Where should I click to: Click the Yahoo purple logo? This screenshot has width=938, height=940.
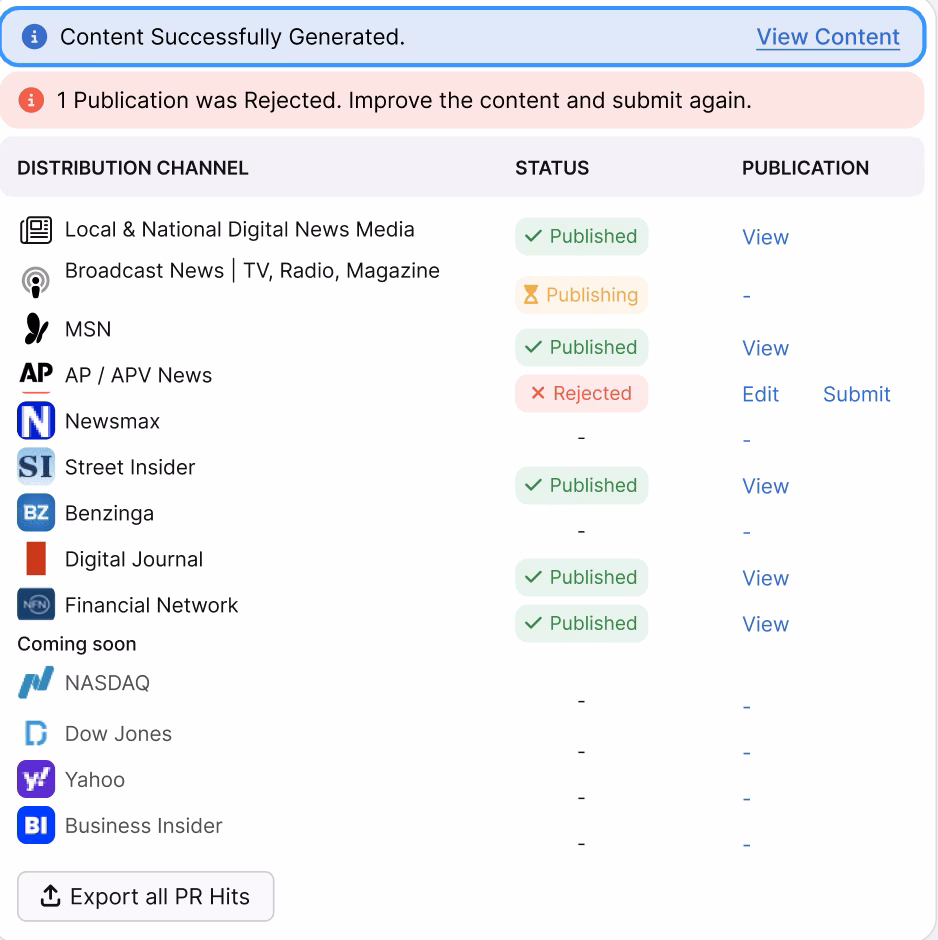(36, 780)
